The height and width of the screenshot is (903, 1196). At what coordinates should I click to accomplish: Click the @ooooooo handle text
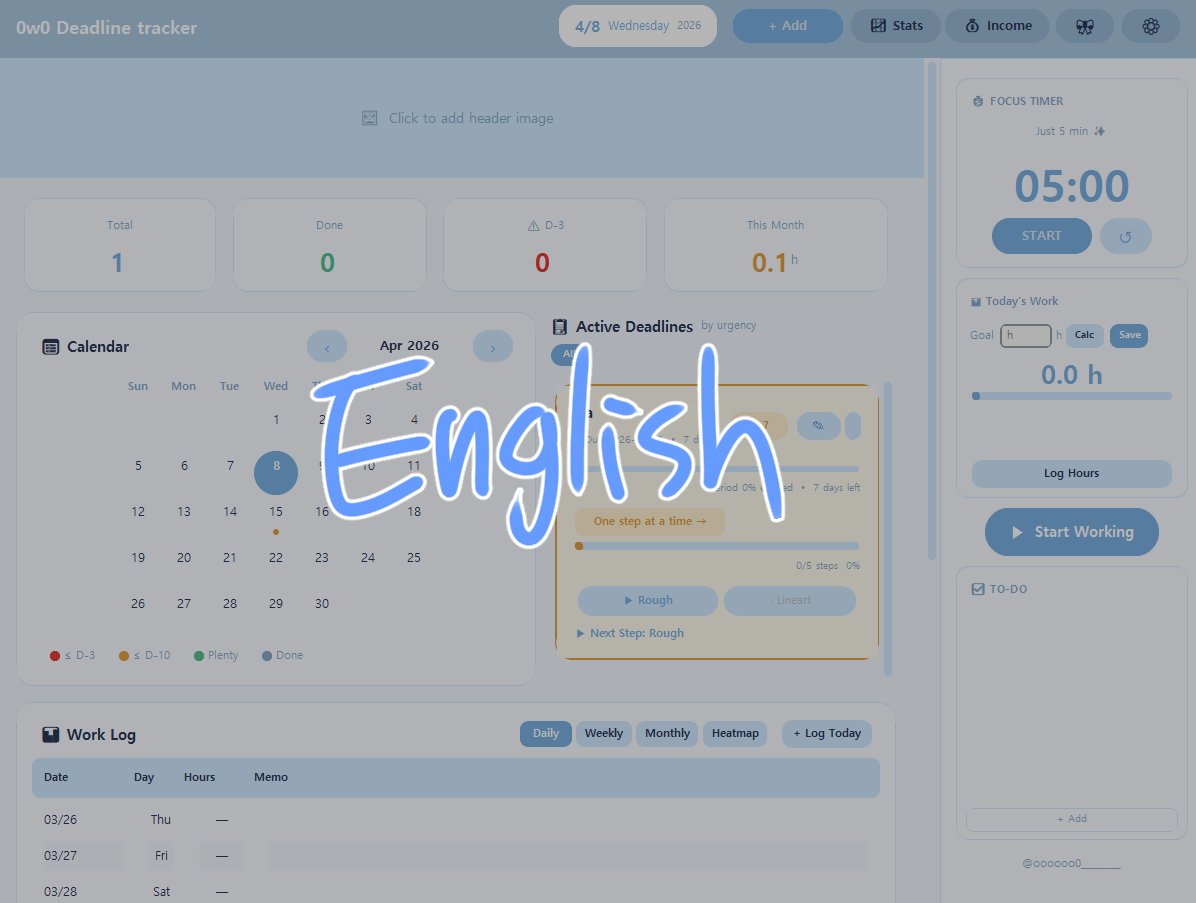pos(1071,863)
